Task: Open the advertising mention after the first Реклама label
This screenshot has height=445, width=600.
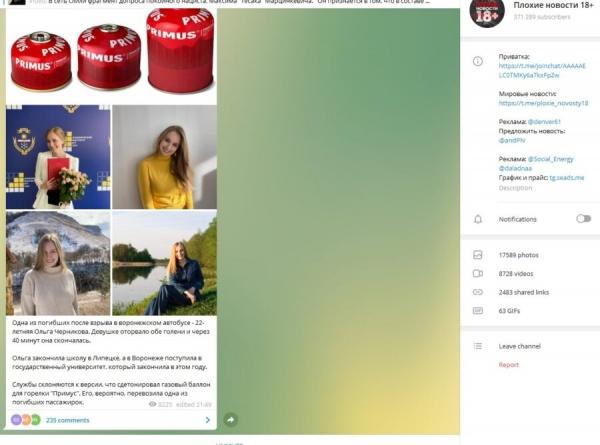Action: [x=544, y=122]
